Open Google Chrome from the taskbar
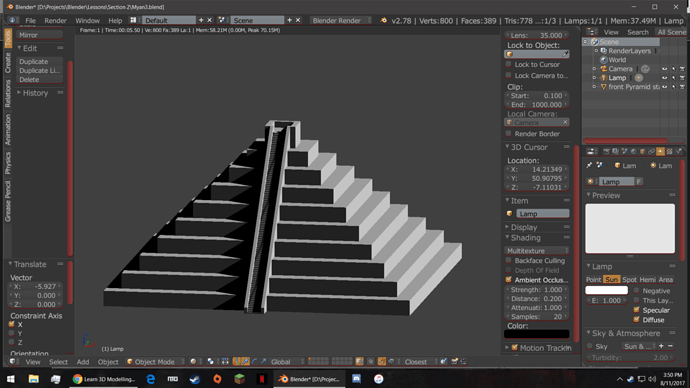 pyautogui.click(x=104, y=379)
